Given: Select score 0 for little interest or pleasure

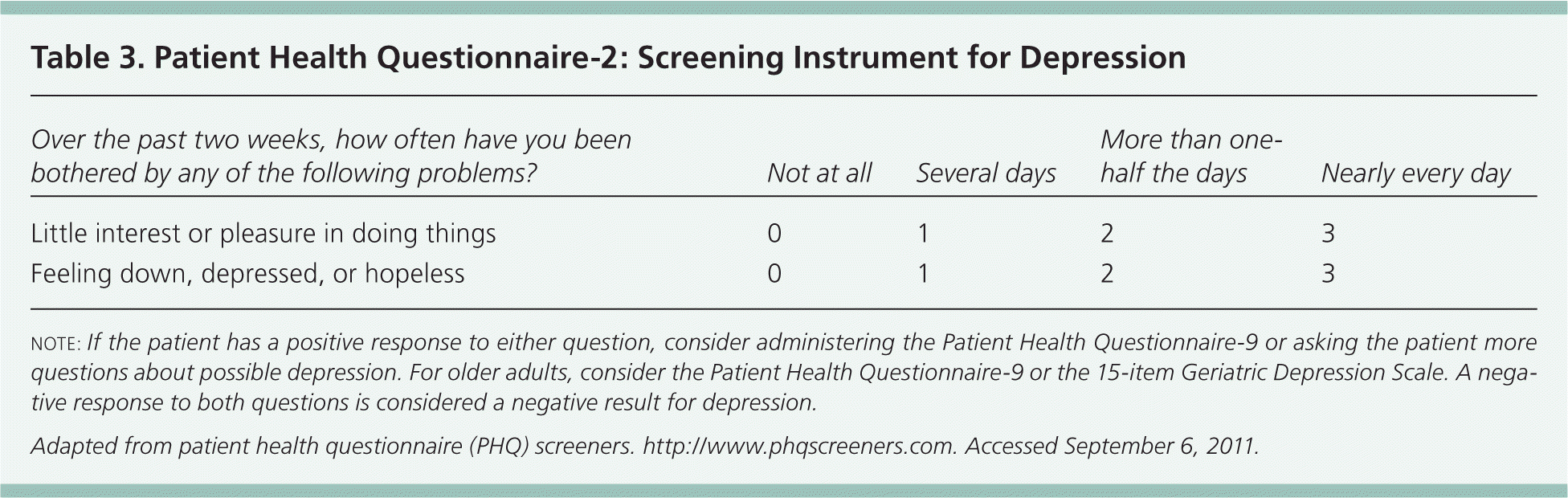Looking at the screenshot, I should [774, 234].
